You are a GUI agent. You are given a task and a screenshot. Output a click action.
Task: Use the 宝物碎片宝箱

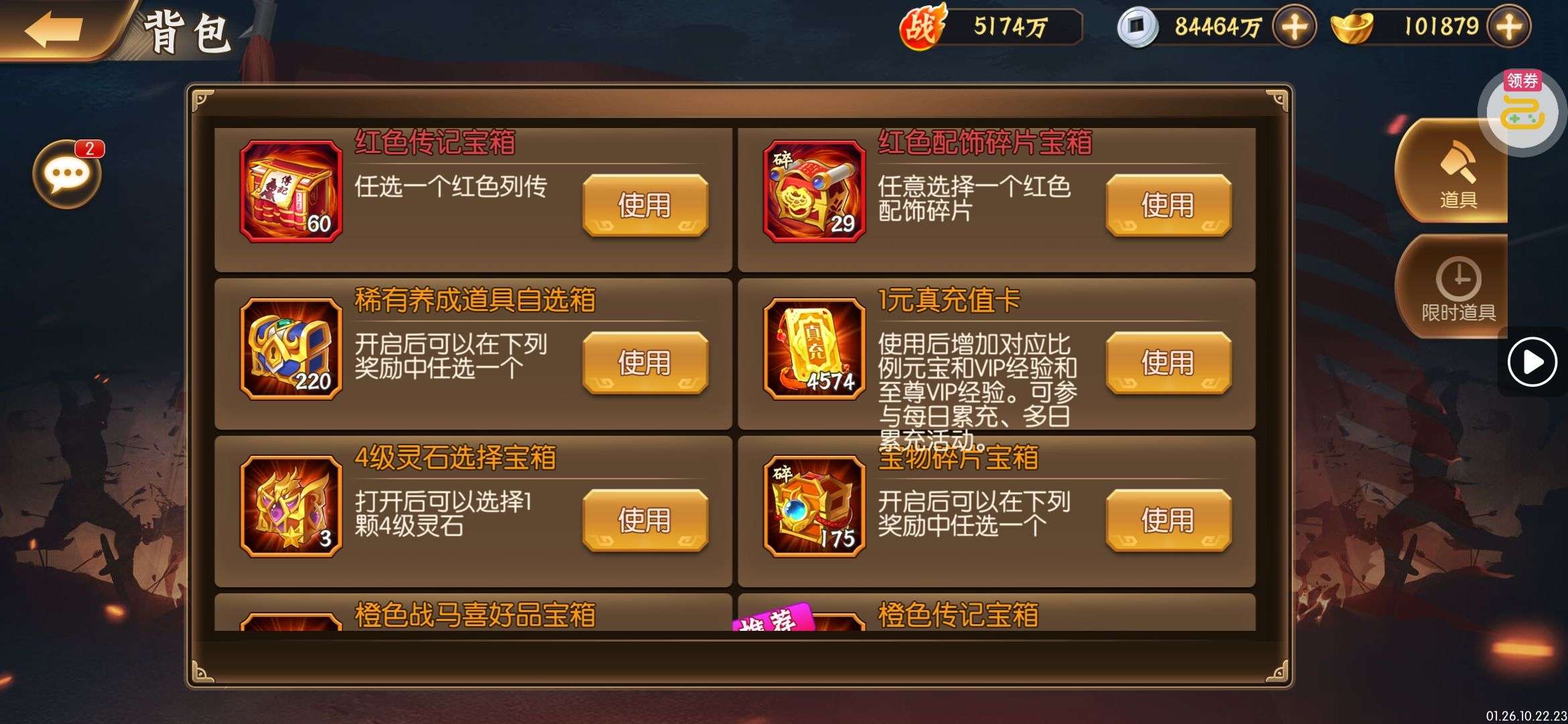pyautogui.click(x=1169, y=520)
